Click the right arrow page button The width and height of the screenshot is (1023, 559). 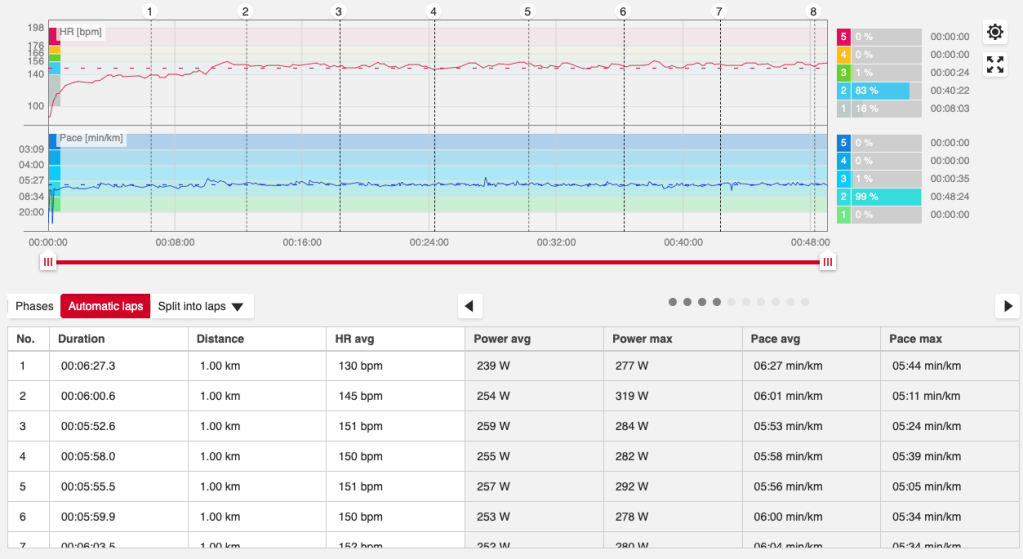coord(1008,306)
